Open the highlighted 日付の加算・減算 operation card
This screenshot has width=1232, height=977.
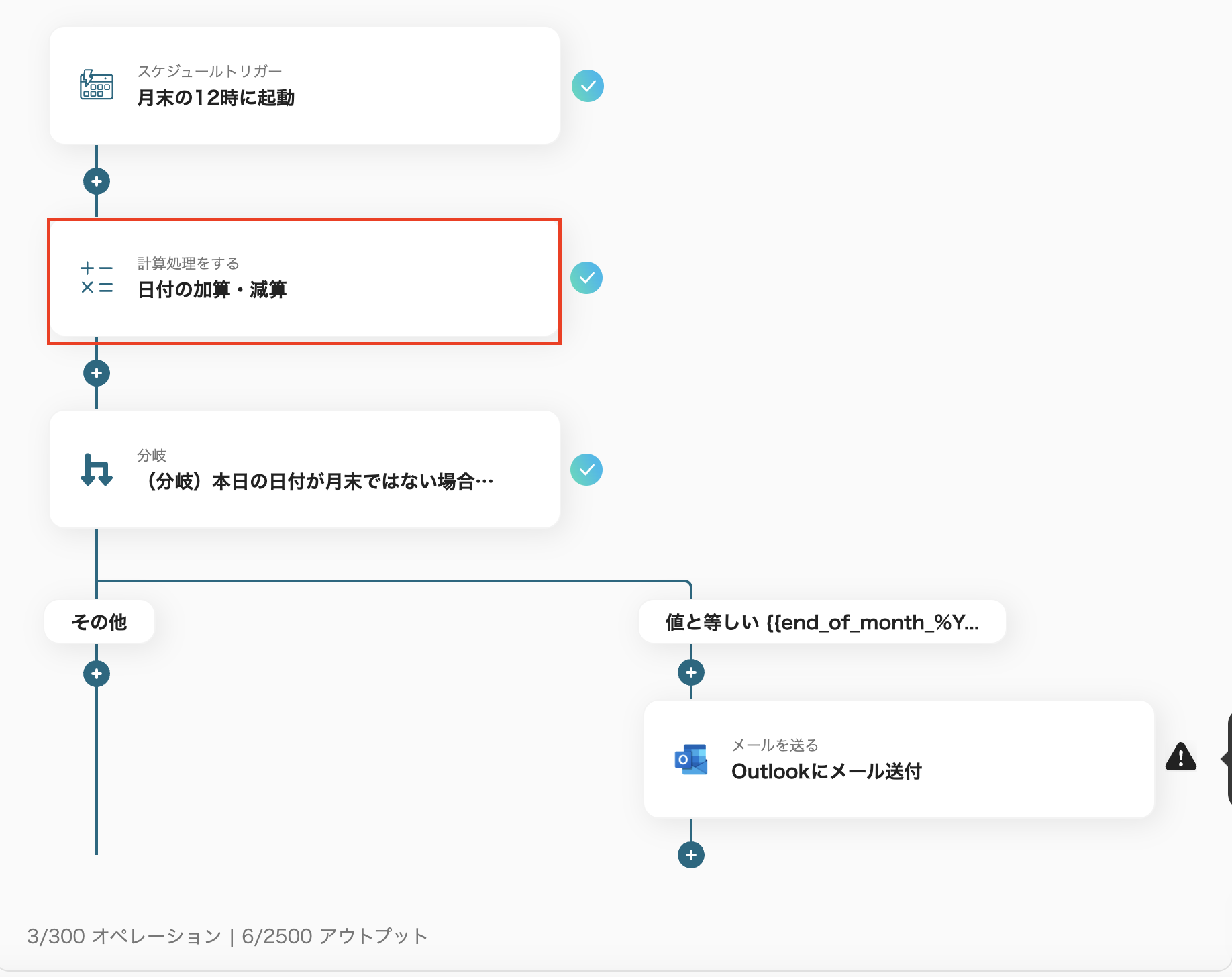pyautogui.click(x=303, y=278)
